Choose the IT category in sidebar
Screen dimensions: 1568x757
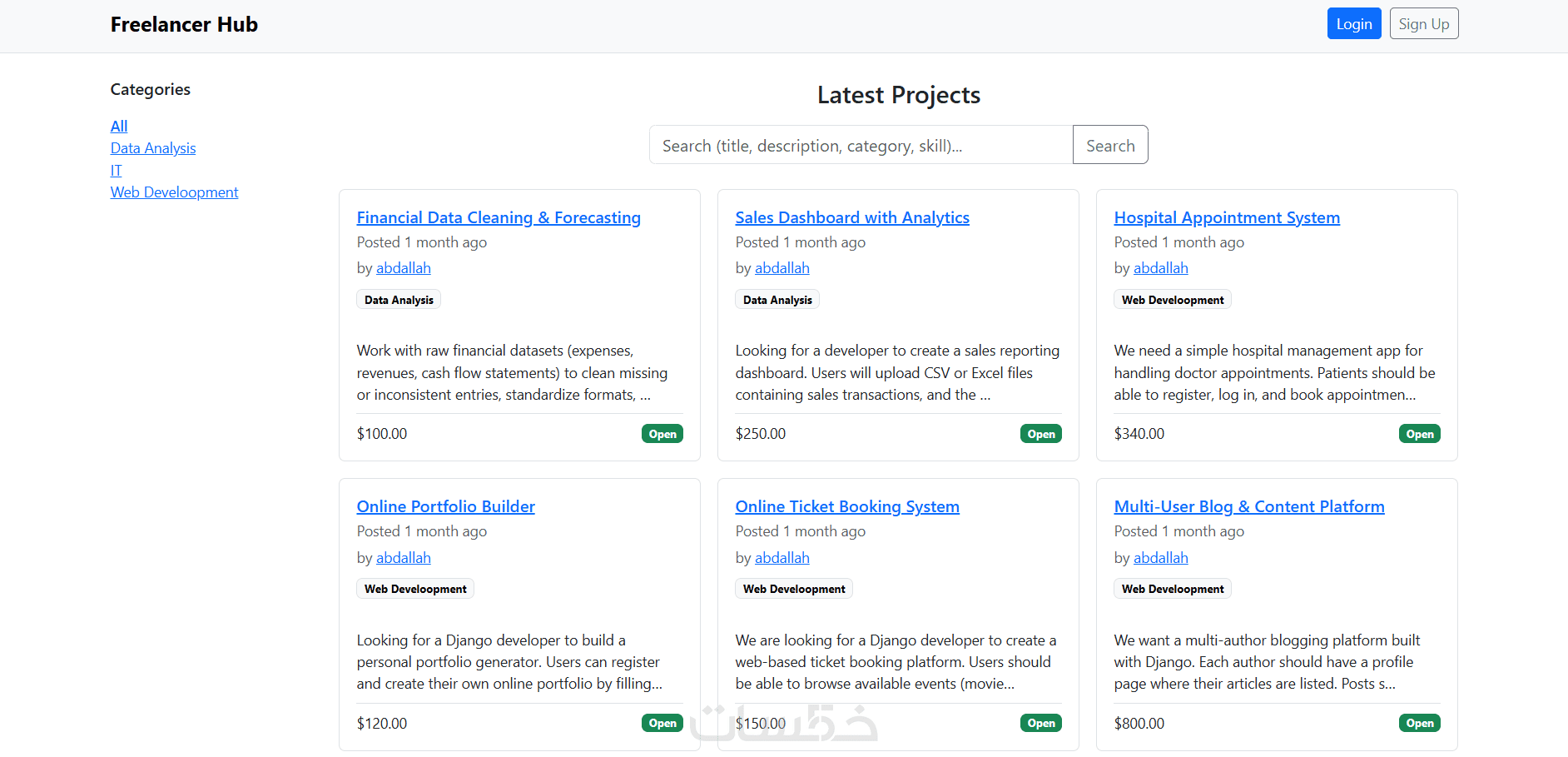116,171
